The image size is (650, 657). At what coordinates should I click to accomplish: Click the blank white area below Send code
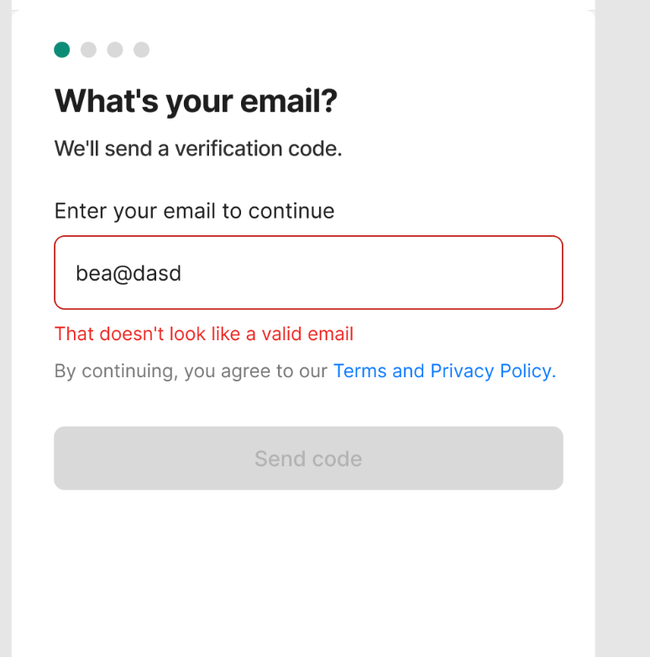(303, 574)
